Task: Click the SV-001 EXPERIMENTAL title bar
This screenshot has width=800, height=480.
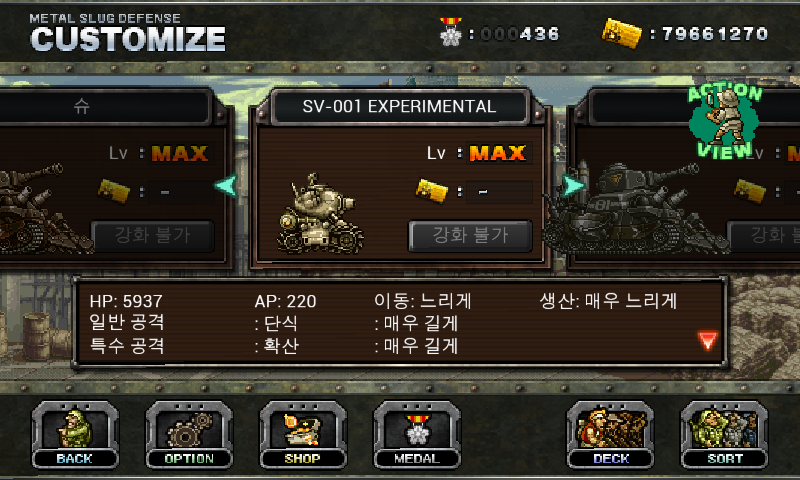Action: (x=399, y=106)
